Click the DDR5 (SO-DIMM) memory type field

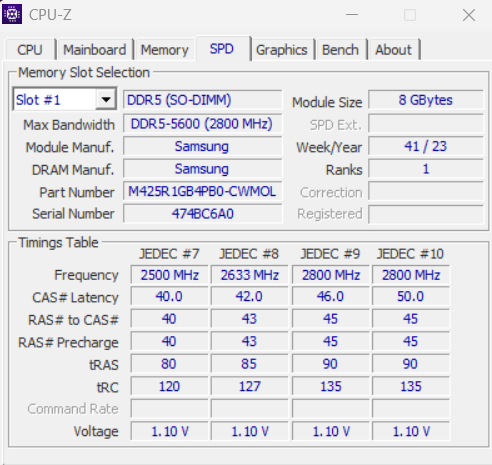coord(203,100)
